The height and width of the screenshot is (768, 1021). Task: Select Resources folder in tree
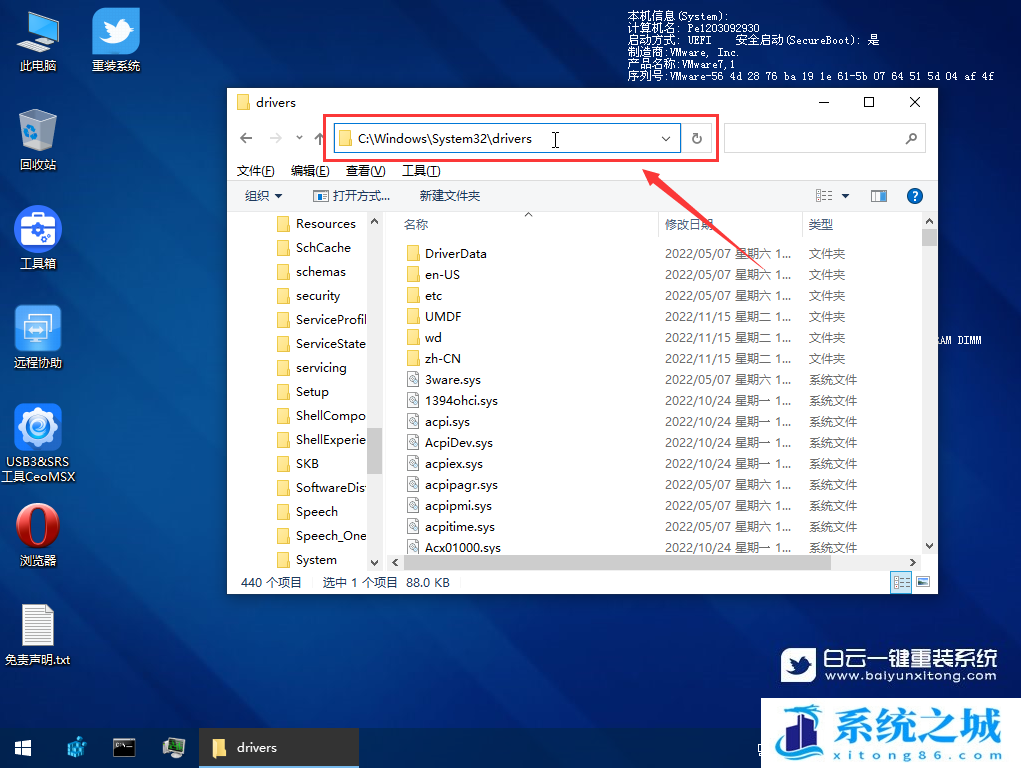tap(316, 223)
